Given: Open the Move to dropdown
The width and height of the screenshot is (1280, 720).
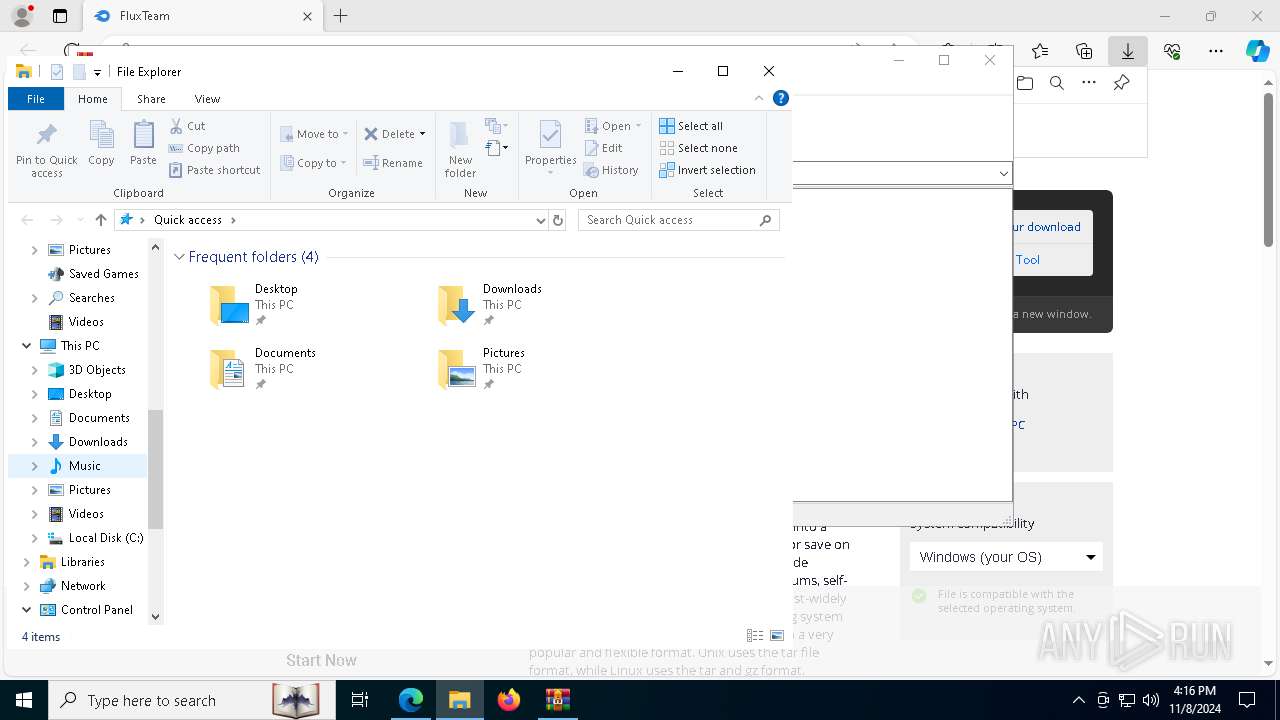Looking at the screenshot, I should (x=314, y=134).
